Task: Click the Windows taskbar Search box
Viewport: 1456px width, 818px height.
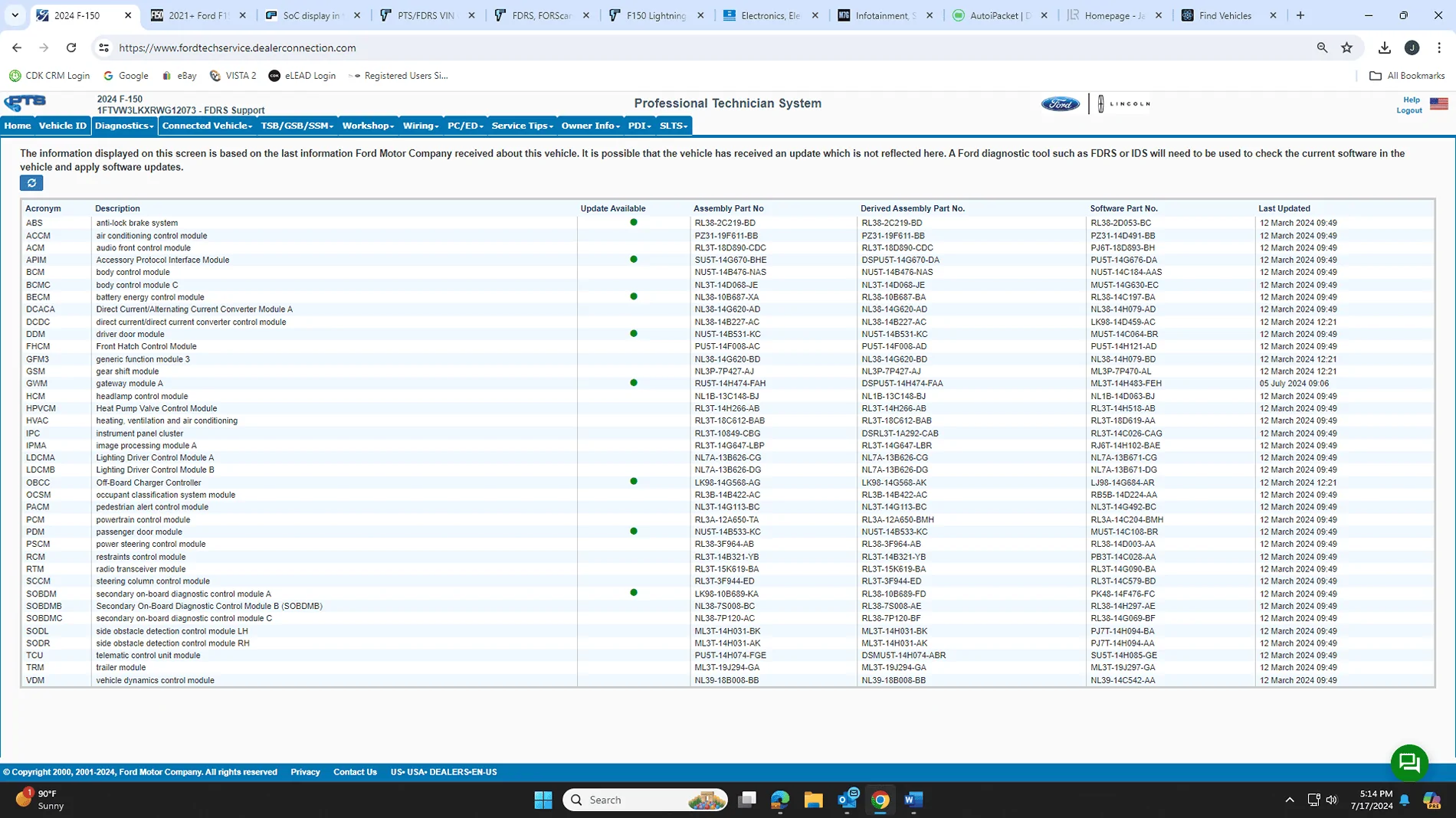Action: [645, 800]
